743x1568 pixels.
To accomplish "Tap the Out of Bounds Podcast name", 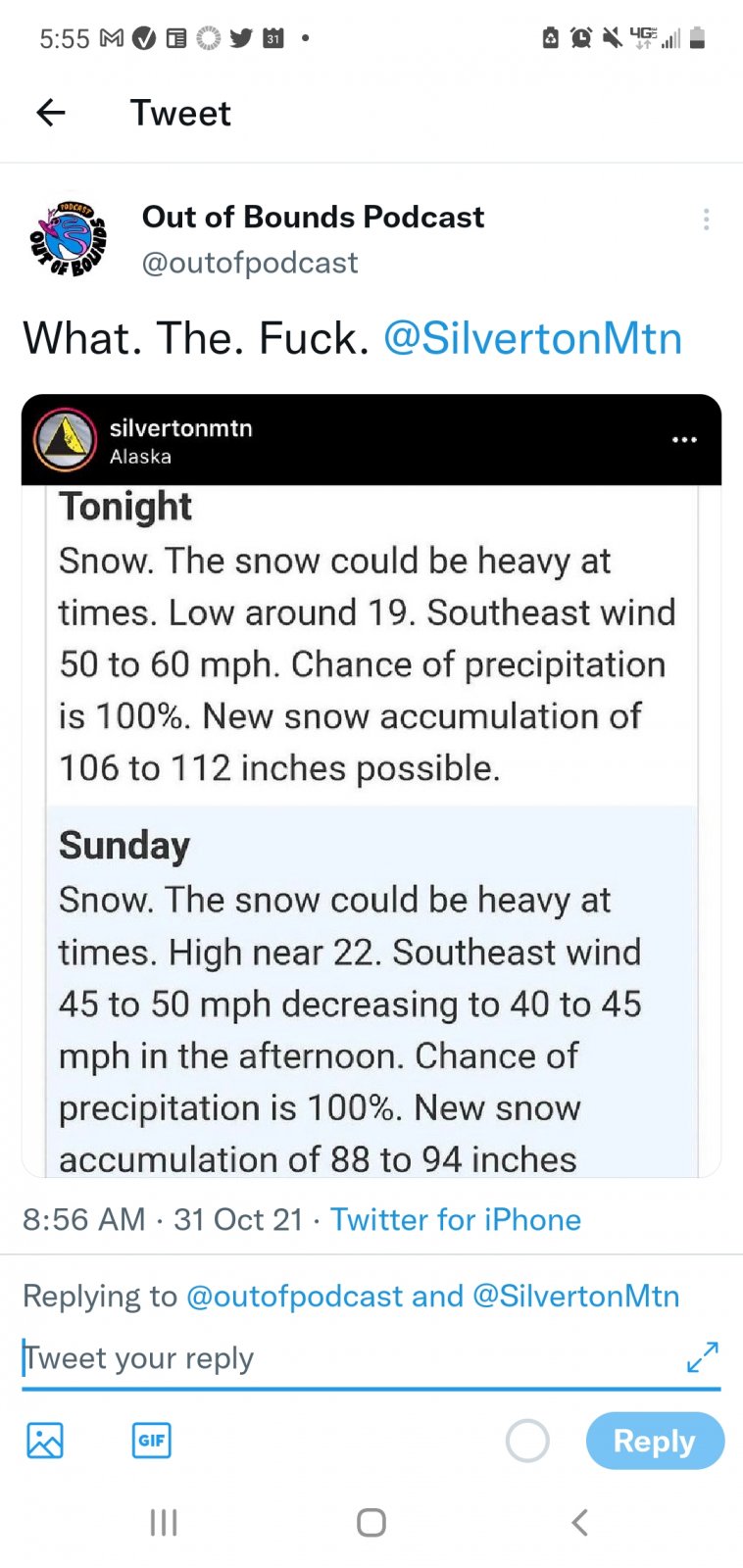I will point(313,217).
